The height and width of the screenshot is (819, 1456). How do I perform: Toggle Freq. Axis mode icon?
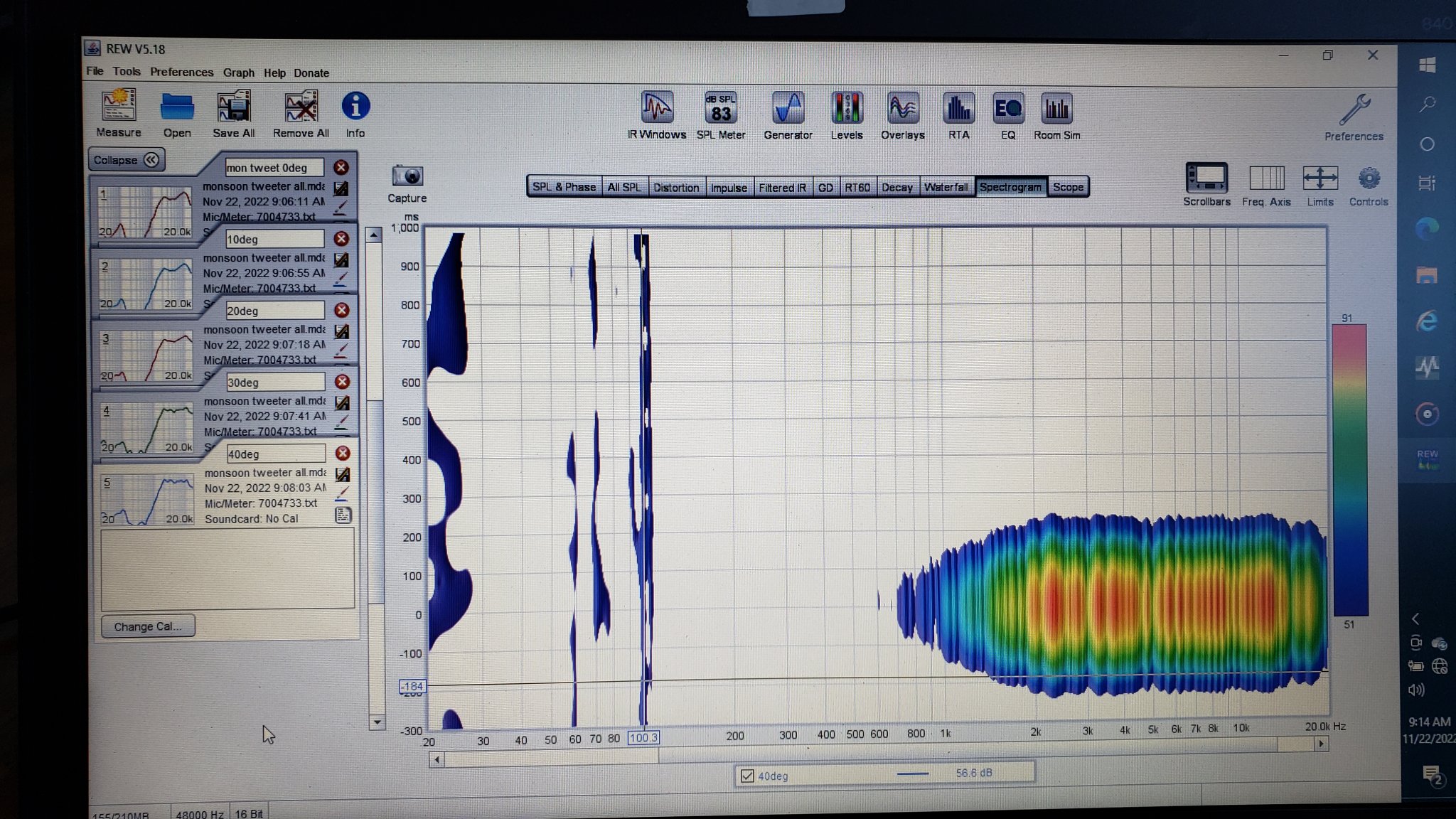[x=1266, y=178]
